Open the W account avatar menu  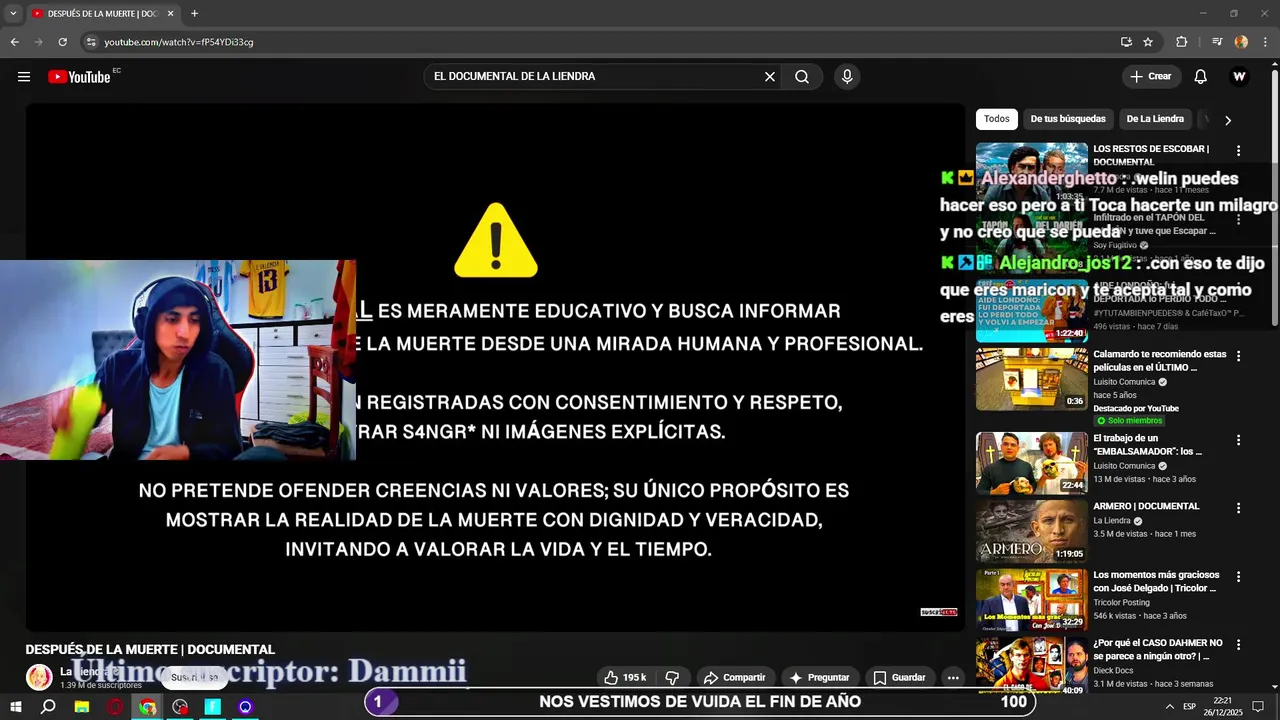[x=1240, y=77]
